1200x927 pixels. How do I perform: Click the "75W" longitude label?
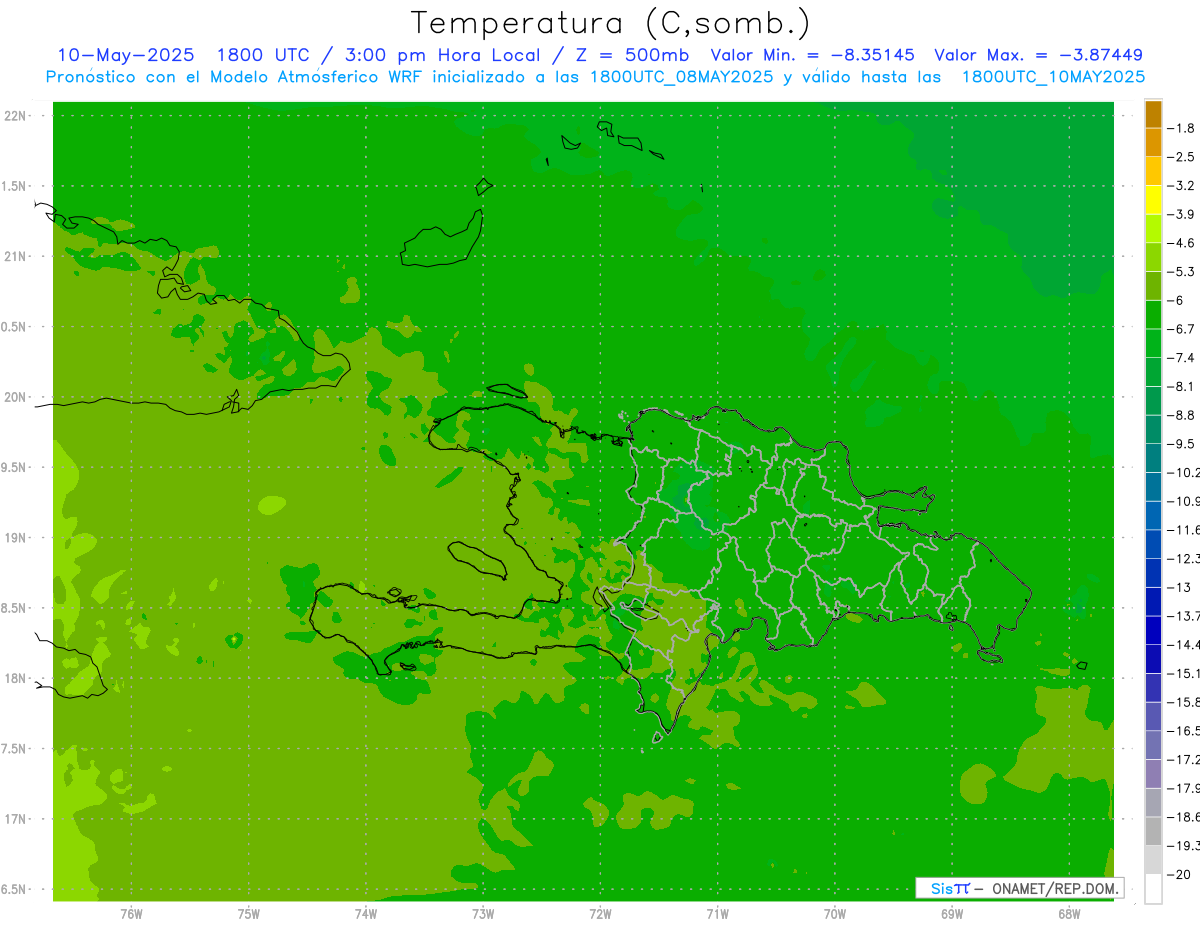click(249, 914)
